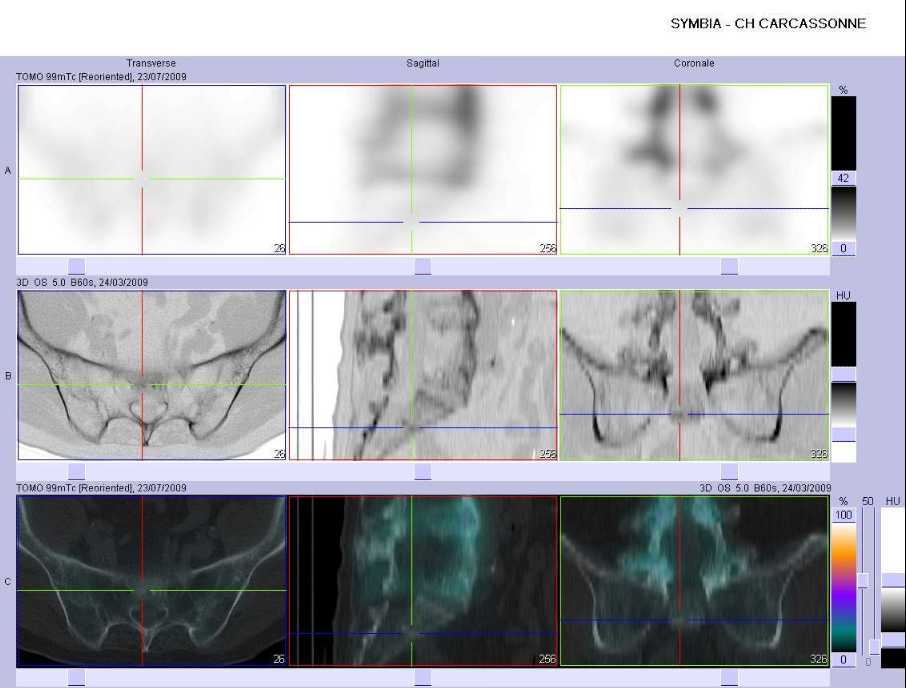Click slice slider thumb under fused sagittal view

pos(423,678)
